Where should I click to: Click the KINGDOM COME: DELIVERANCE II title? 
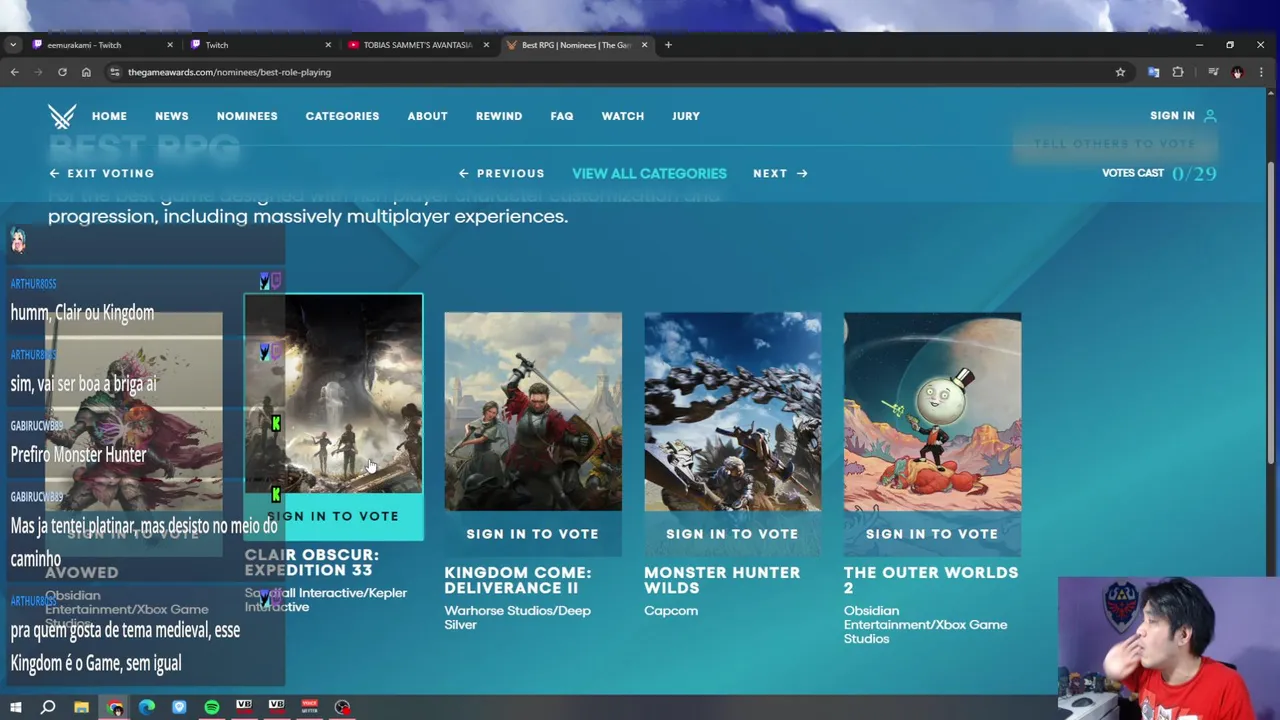[517, 580]
